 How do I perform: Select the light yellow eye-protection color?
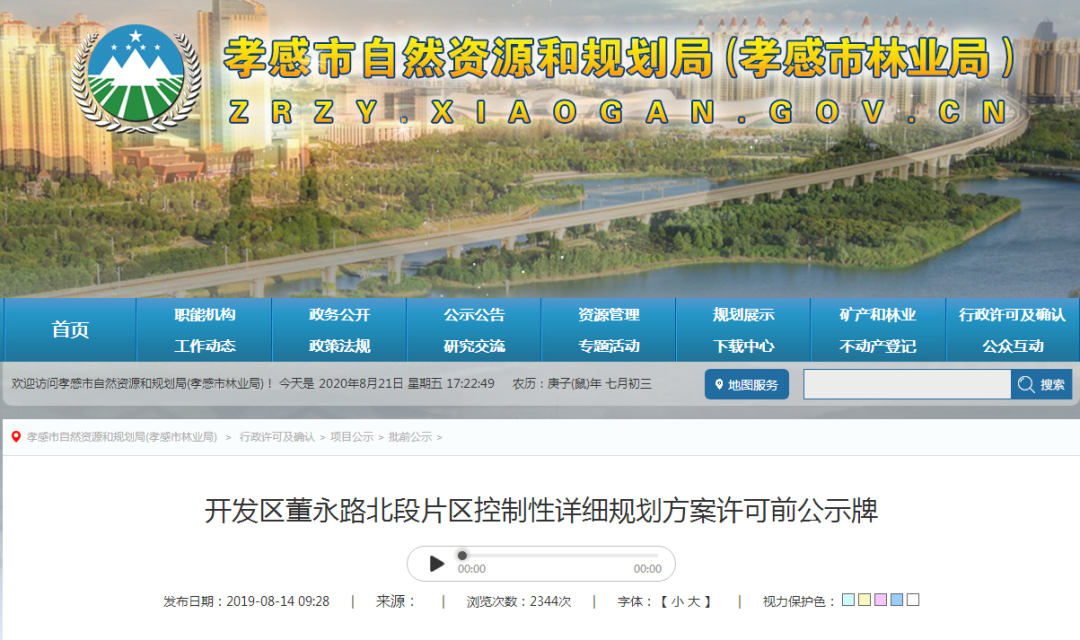click(864, 600)
